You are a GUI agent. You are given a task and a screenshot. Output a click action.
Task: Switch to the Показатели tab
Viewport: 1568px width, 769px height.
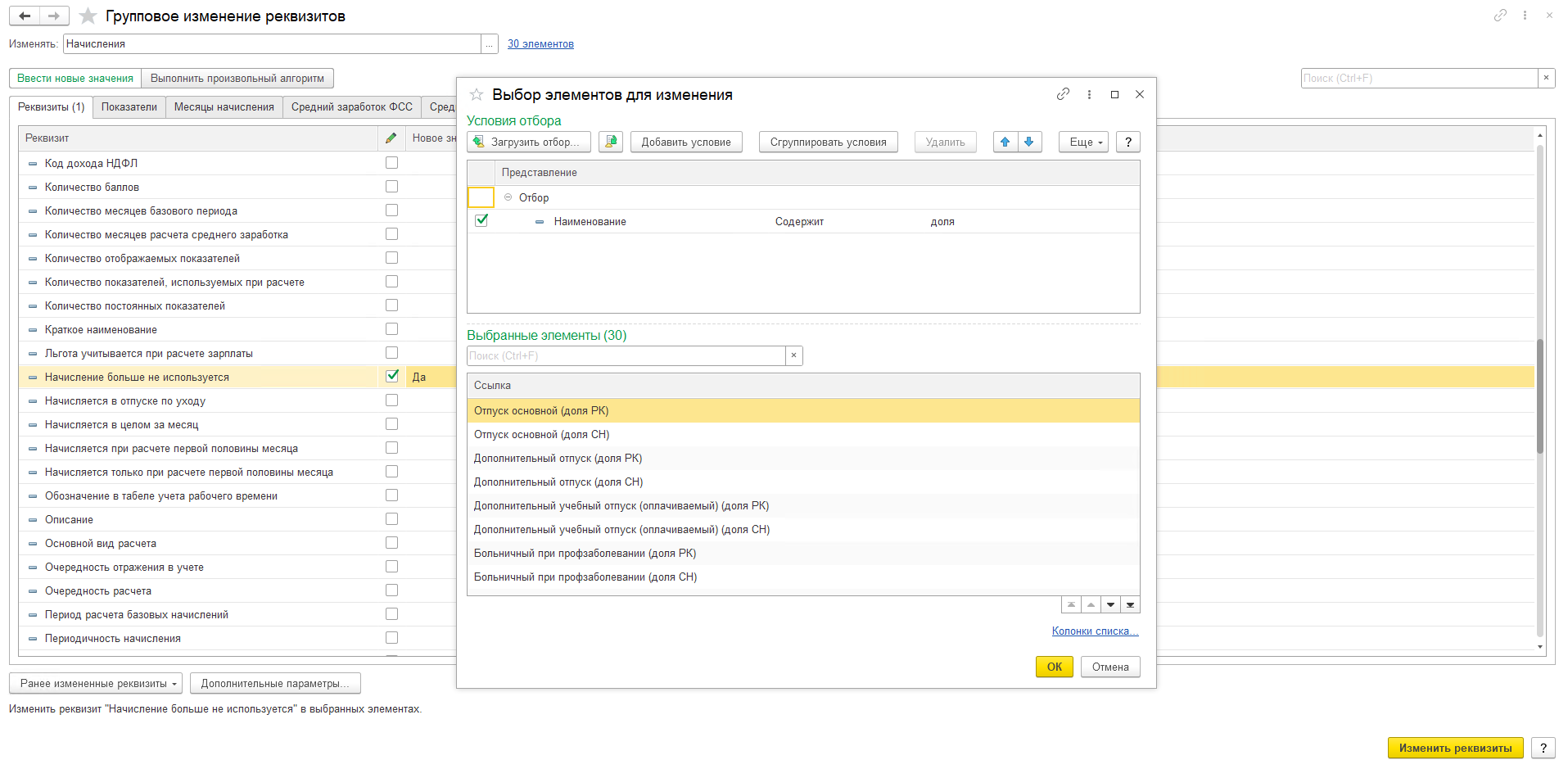(129, 107)
